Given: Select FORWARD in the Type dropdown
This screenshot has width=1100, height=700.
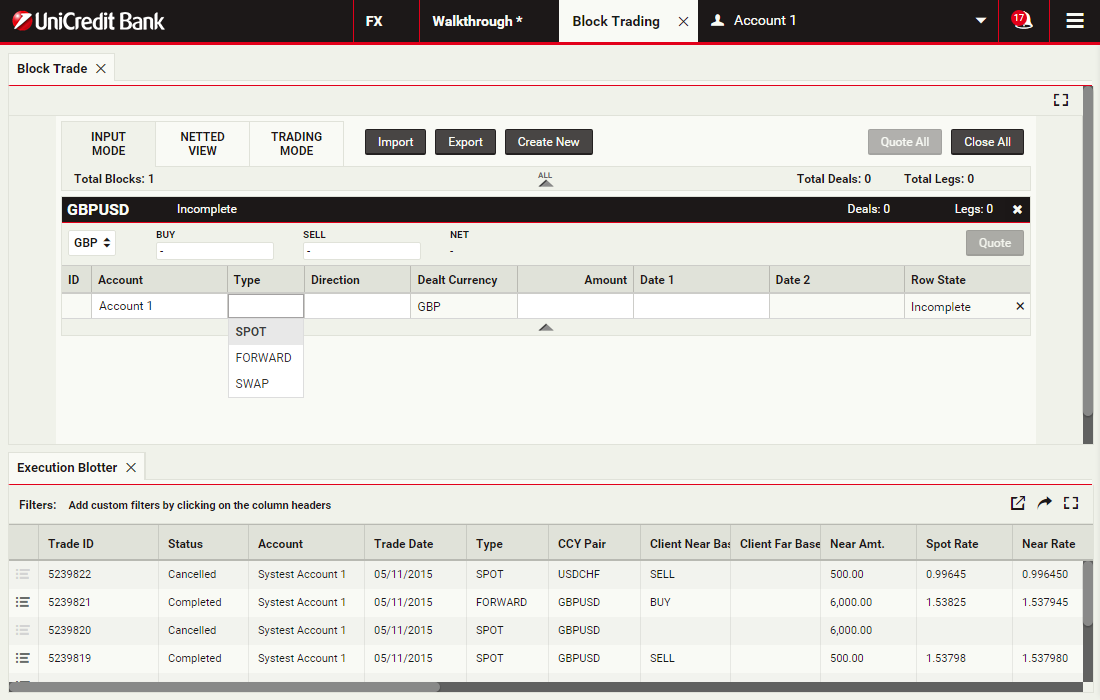Looking at the screenshot, I should tap(264, 358).
